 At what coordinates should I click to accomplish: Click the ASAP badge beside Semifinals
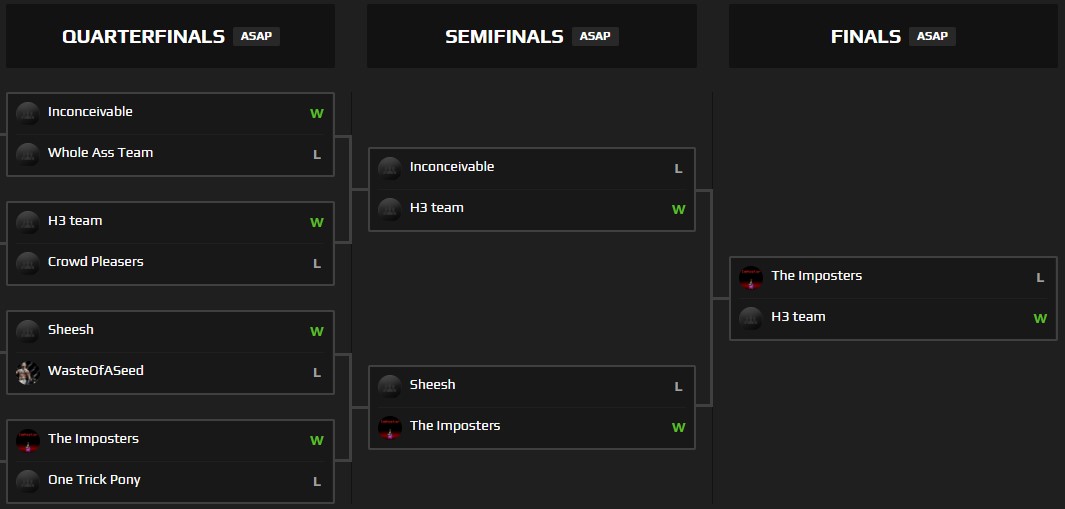(x=595, y=36)
